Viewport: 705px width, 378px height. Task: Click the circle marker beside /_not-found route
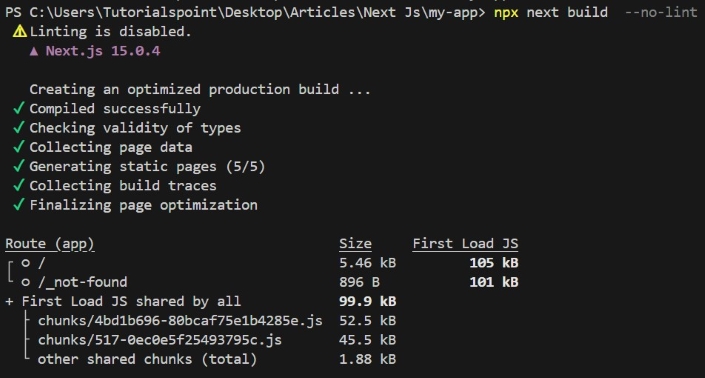[26, 282]
